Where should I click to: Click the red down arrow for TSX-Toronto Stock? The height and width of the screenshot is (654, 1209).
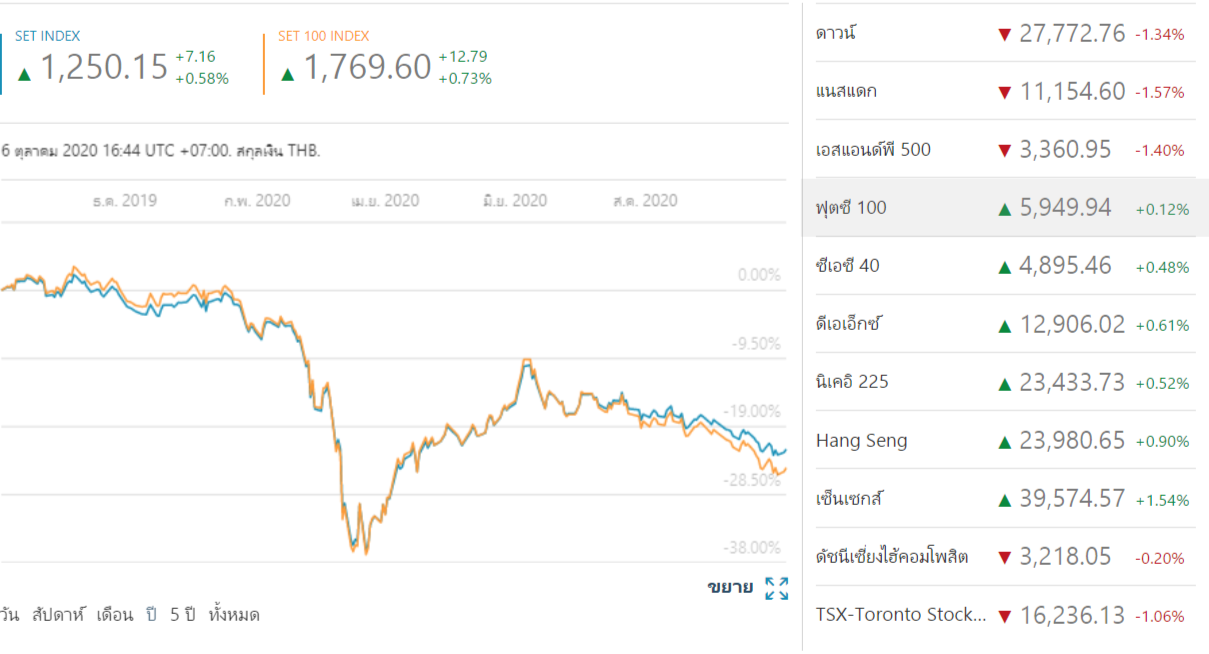[x=1004, y=616]
